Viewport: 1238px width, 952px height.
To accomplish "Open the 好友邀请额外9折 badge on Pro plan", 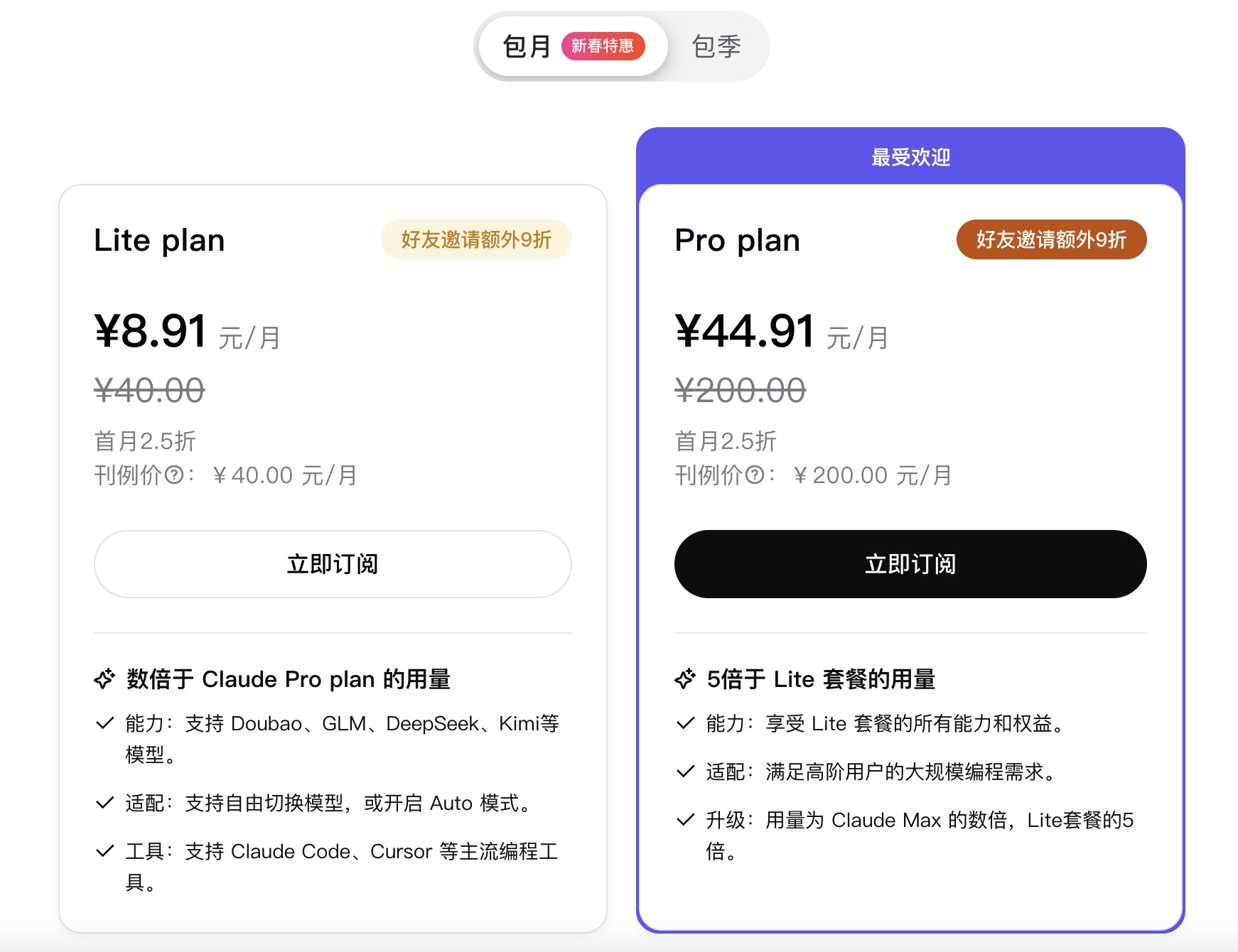I will click(x=1051, y=239).
